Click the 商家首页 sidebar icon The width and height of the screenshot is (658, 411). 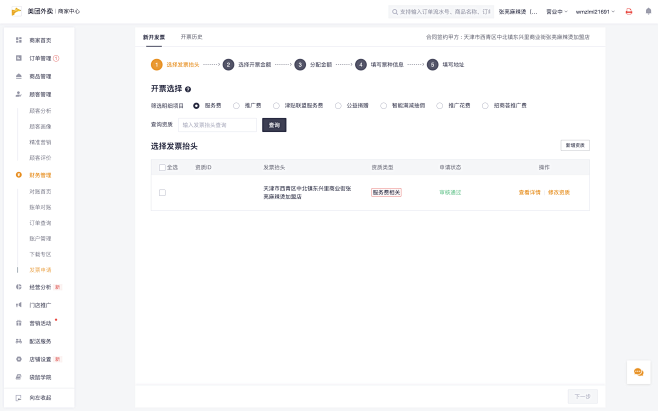19,41
